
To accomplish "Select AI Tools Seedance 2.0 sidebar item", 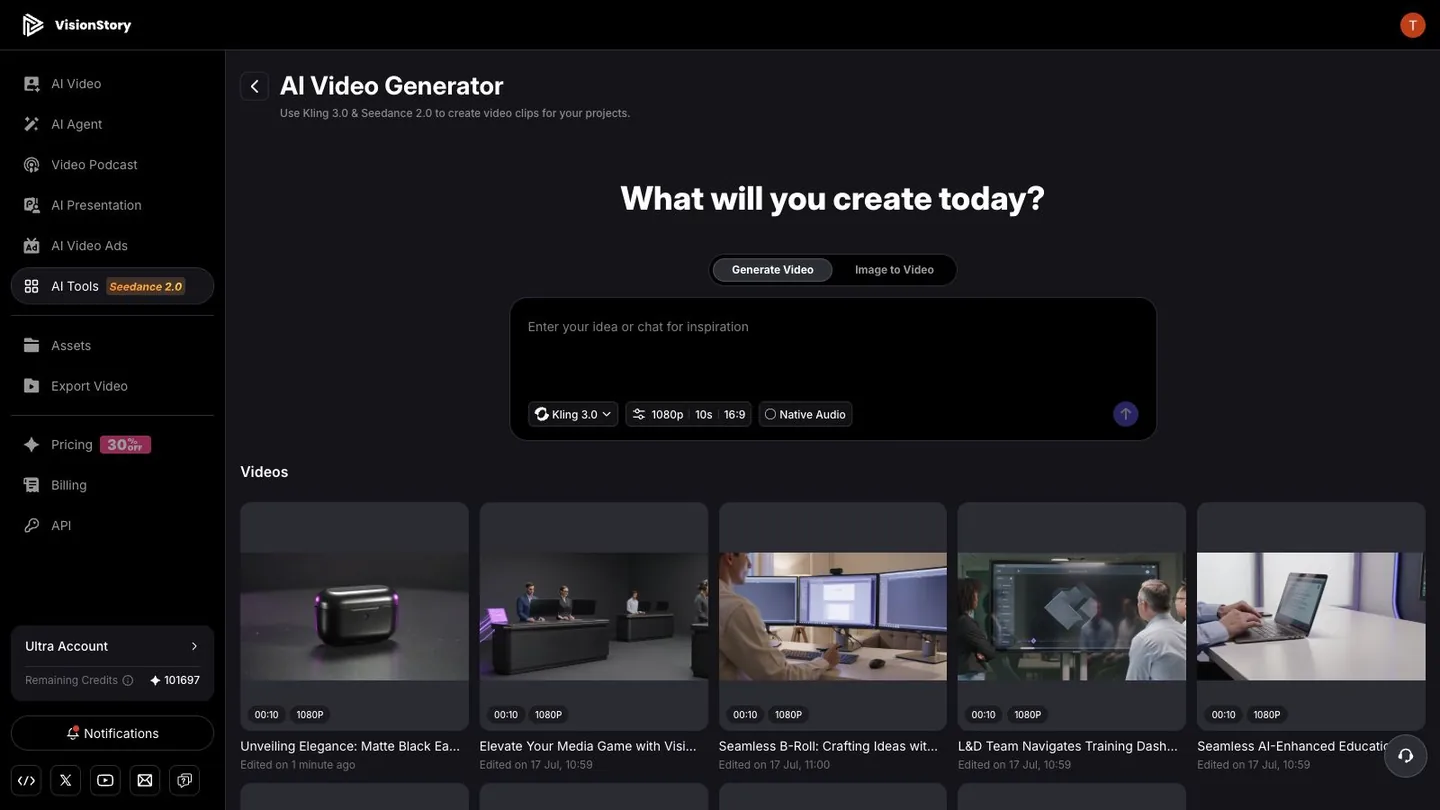I will (x=112, y=286).
